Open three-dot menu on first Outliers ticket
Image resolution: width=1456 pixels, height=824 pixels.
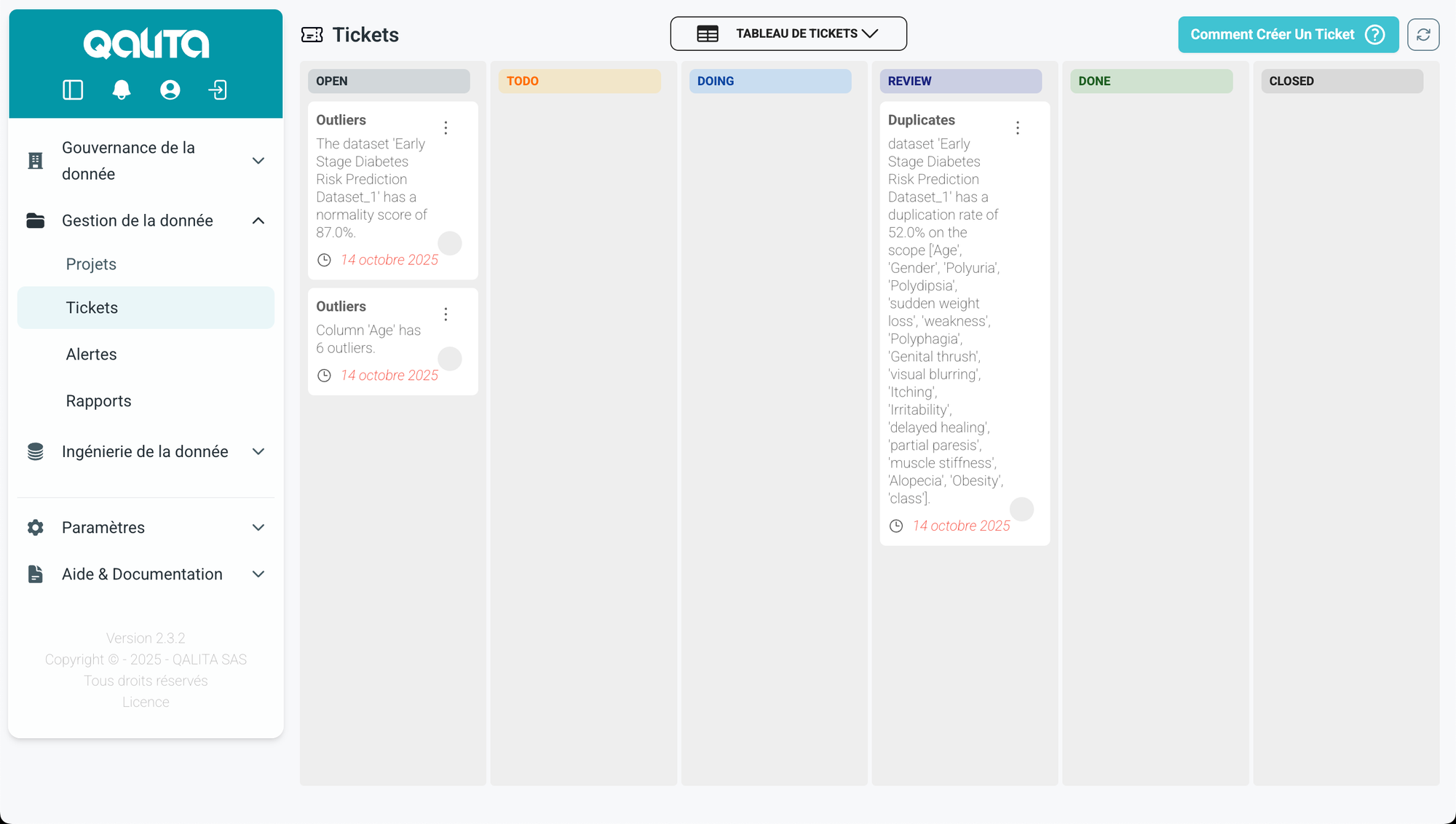(x=446, y=128)
